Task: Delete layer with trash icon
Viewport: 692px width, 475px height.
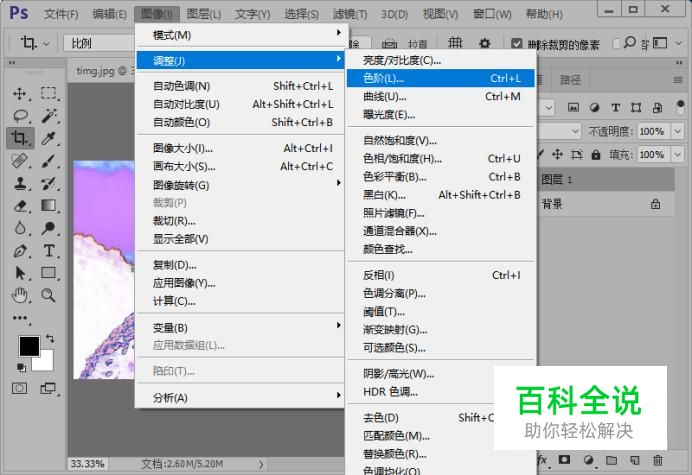Action: pos(658,460)
